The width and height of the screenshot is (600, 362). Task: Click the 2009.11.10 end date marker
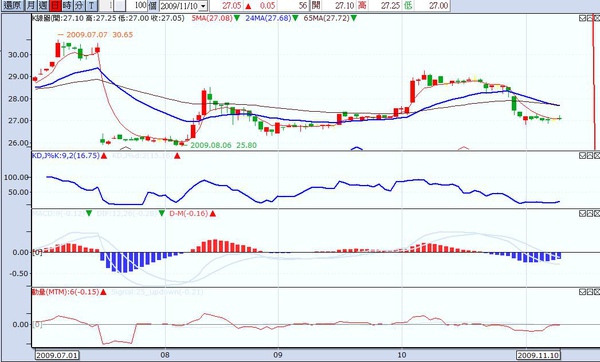click(x=538, y=355)
